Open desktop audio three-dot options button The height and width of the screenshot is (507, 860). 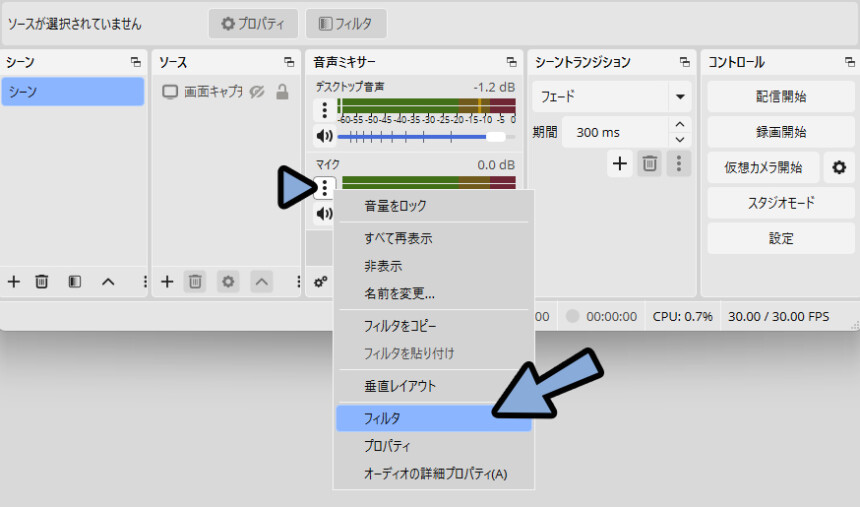(324, 110)
